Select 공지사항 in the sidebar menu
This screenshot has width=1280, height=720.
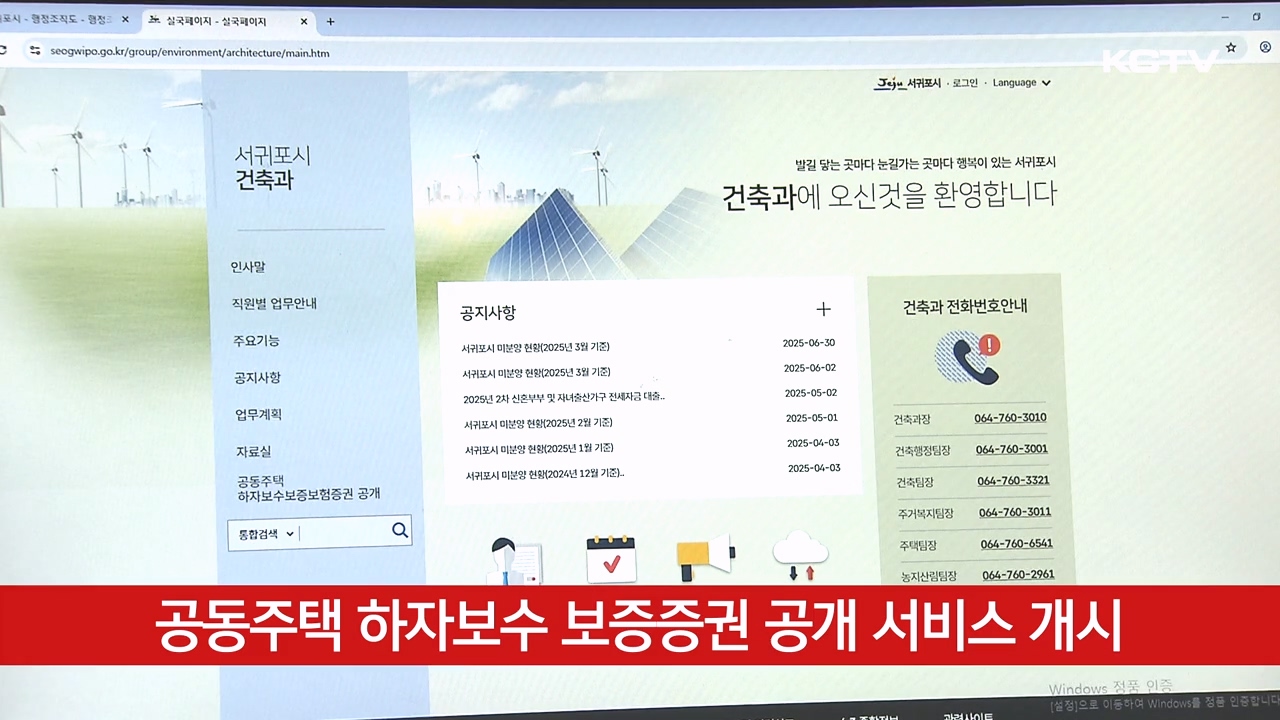[256, 377]
